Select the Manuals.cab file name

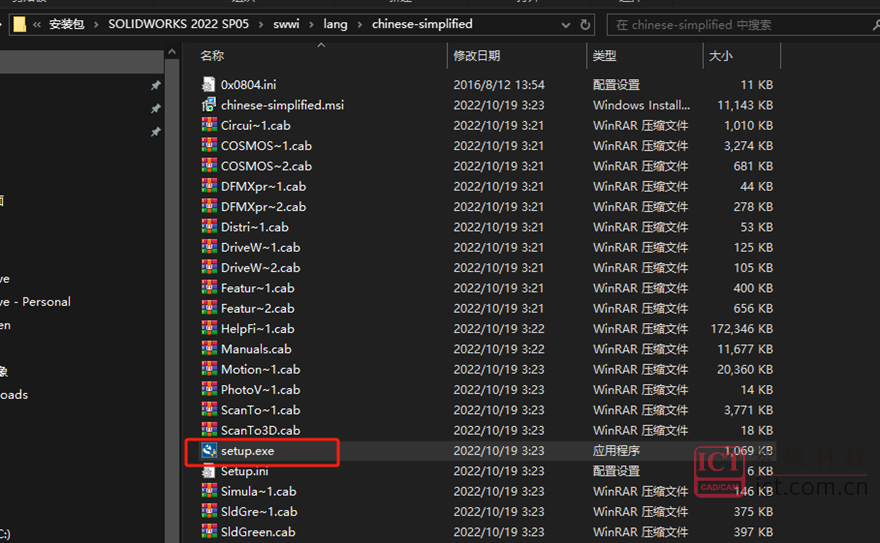pos(256,349)
